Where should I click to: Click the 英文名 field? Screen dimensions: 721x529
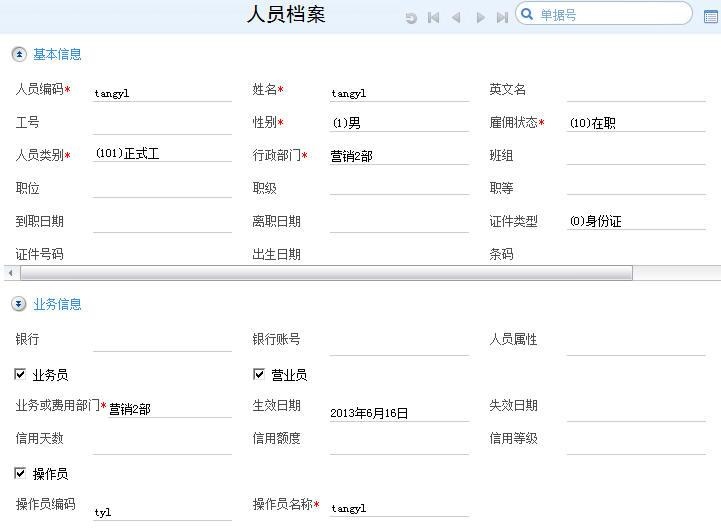pyautogui.click(x=636, y=92)
